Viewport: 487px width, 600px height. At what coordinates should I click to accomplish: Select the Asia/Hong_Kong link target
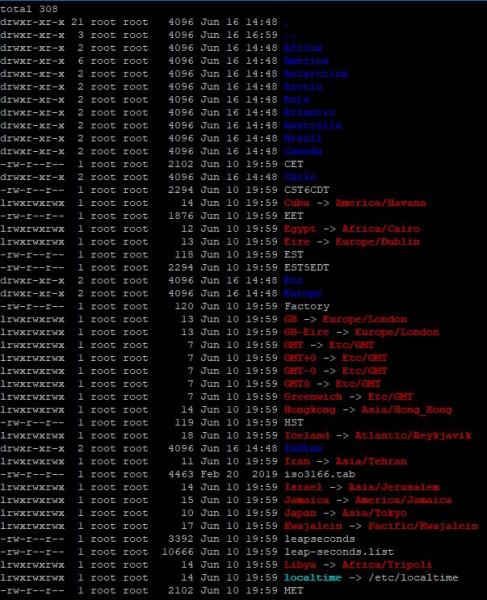407,410
